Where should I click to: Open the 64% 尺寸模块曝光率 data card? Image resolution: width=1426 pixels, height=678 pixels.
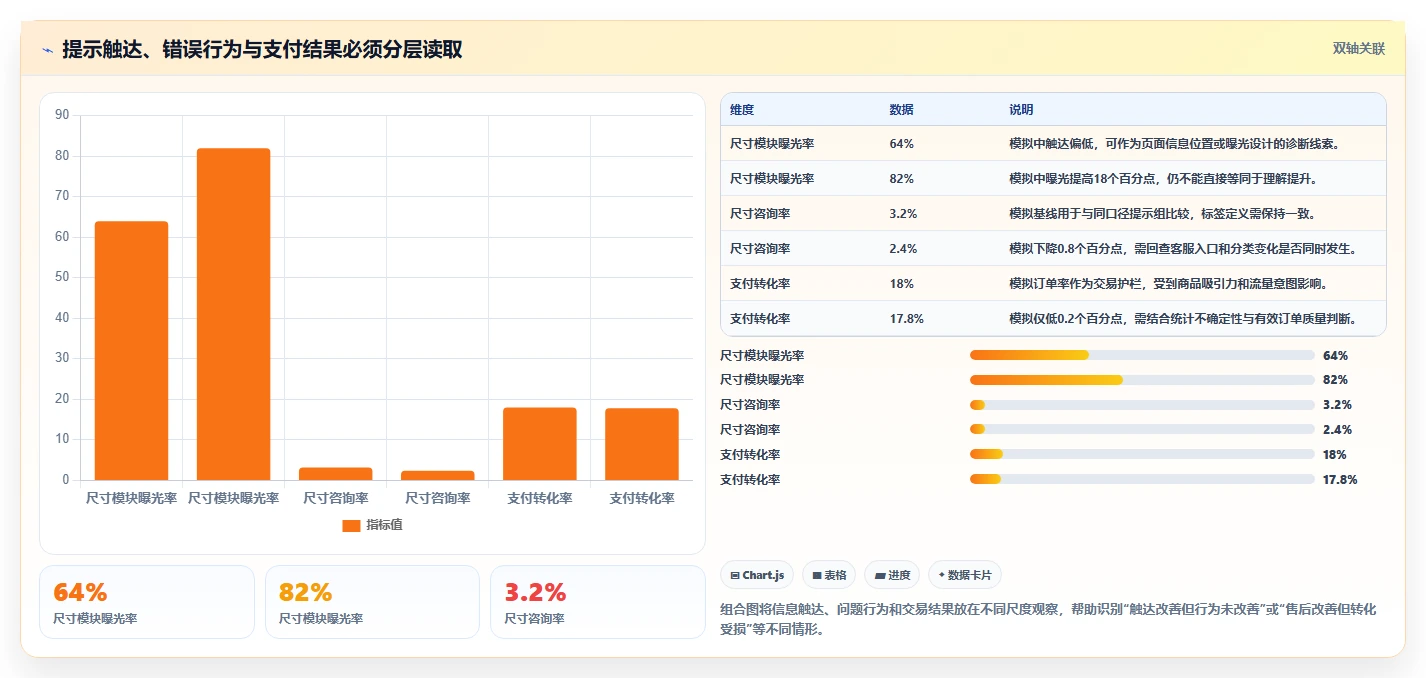pos(147,602)
